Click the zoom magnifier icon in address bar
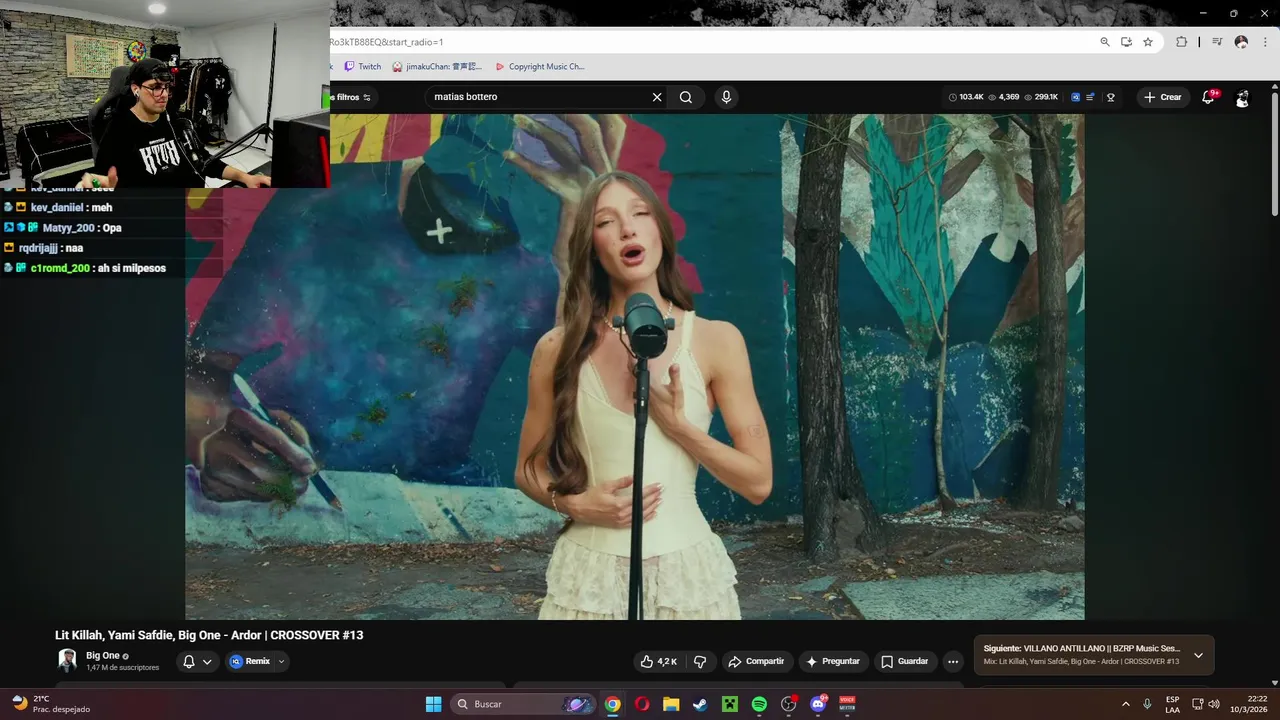 click(1105, 42)
